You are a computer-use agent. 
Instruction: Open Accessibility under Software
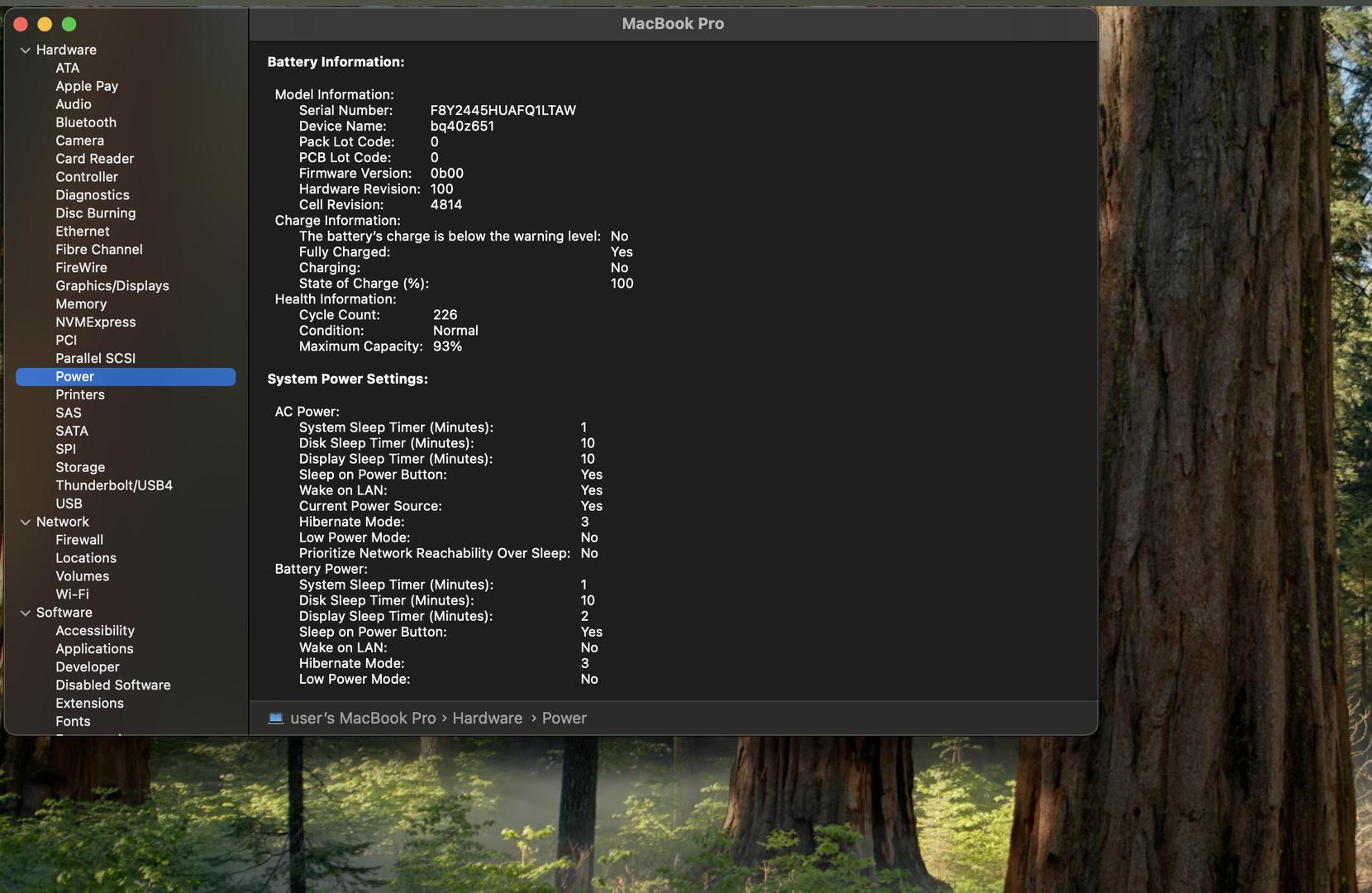pos(95,633)
